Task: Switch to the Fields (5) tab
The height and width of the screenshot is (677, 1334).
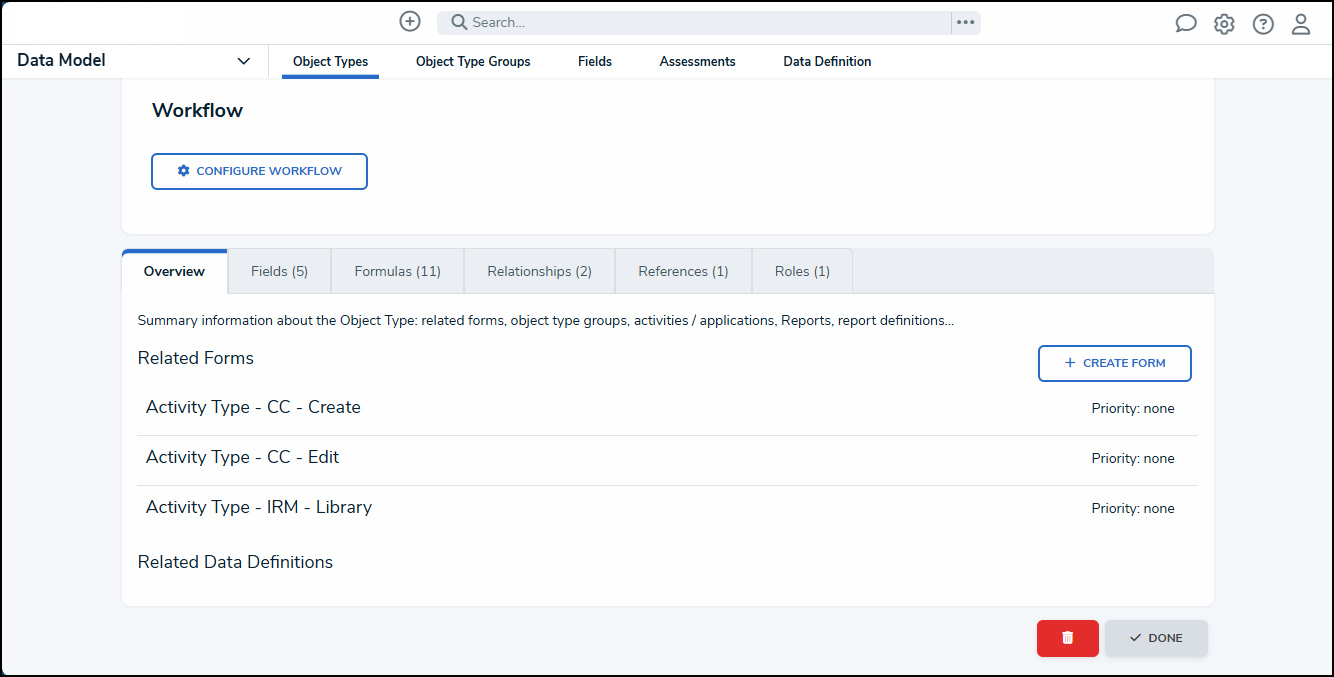Action: tap(278, 271)
